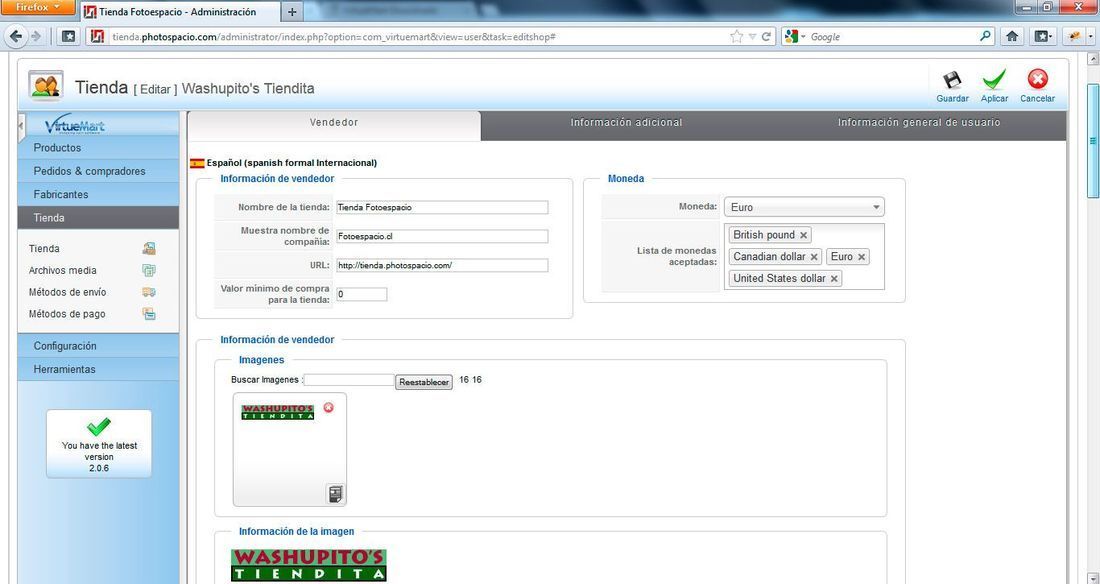Select the Tienda section header in sidebar
Screen dimensions: 1100x584
click(x=98, y=218)
